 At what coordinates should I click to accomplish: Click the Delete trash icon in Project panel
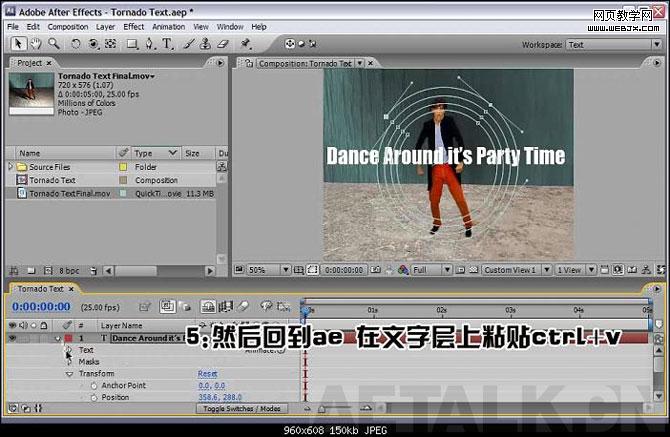point(94,271)
